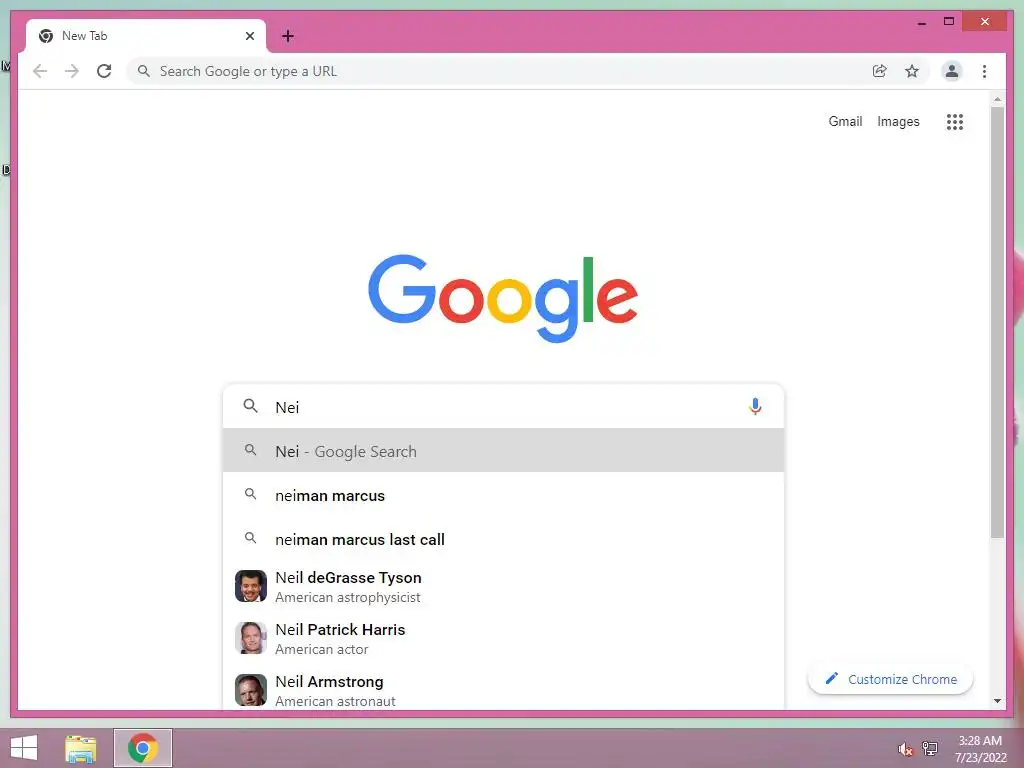Open the Chrome three-dot menu
Image resolution: width=1024 pixels, height=768 pixels.
click(x=984, y=71)
